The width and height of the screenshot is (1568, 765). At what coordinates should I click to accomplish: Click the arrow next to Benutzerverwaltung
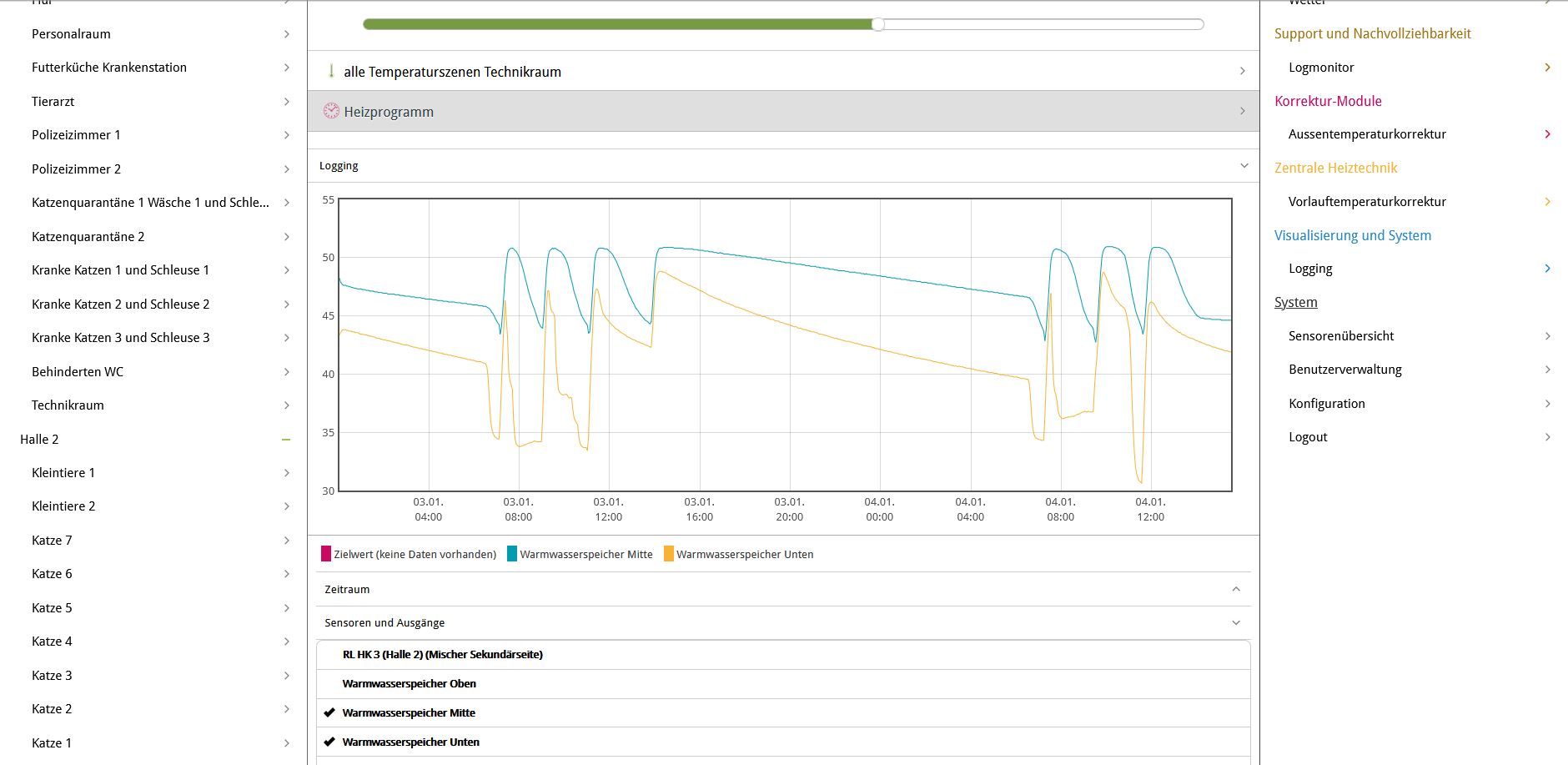[1547, 369]
